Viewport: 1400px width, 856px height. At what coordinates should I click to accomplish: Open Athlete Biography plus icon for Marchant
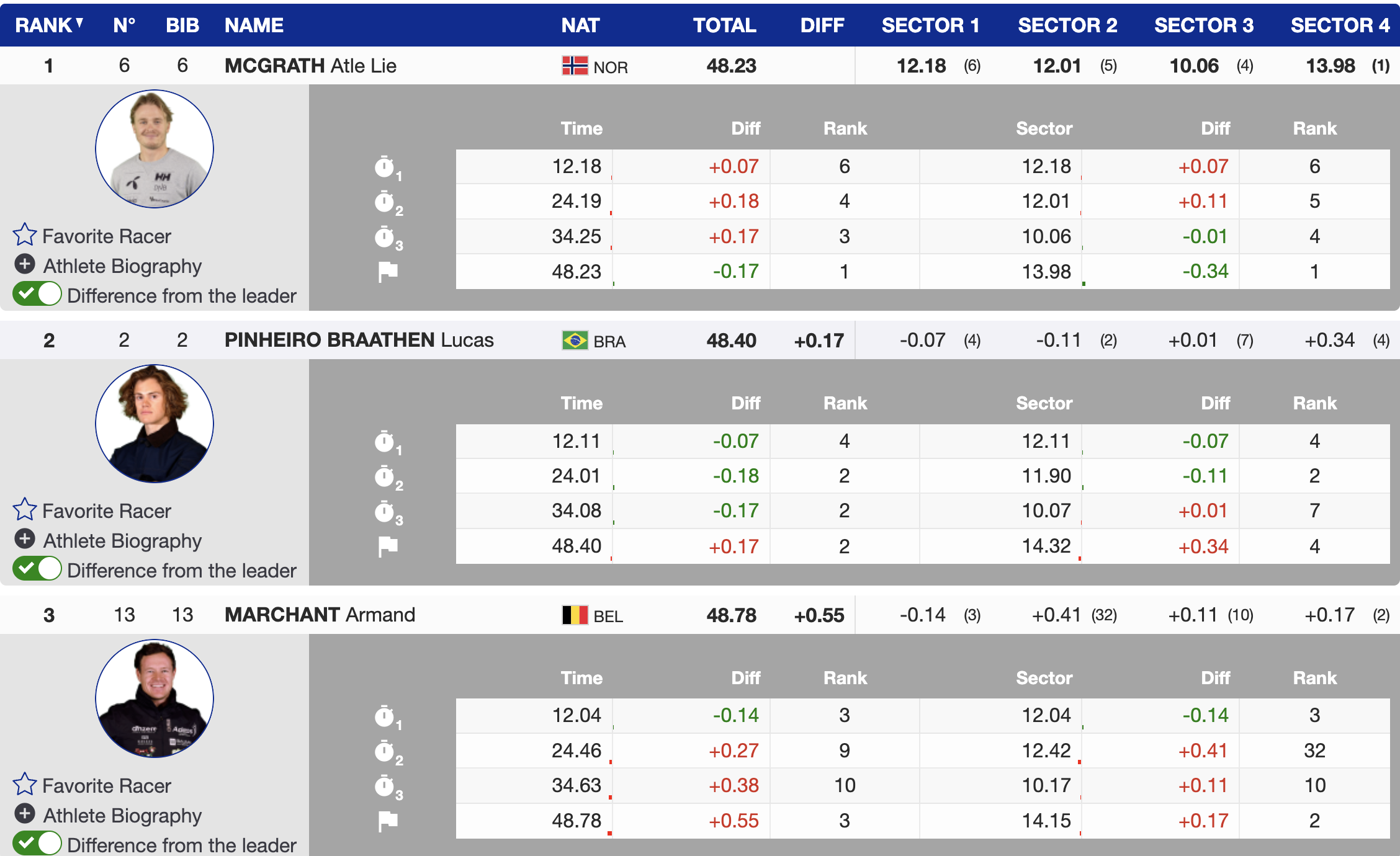pyautogui.click(x=25, y=814)
